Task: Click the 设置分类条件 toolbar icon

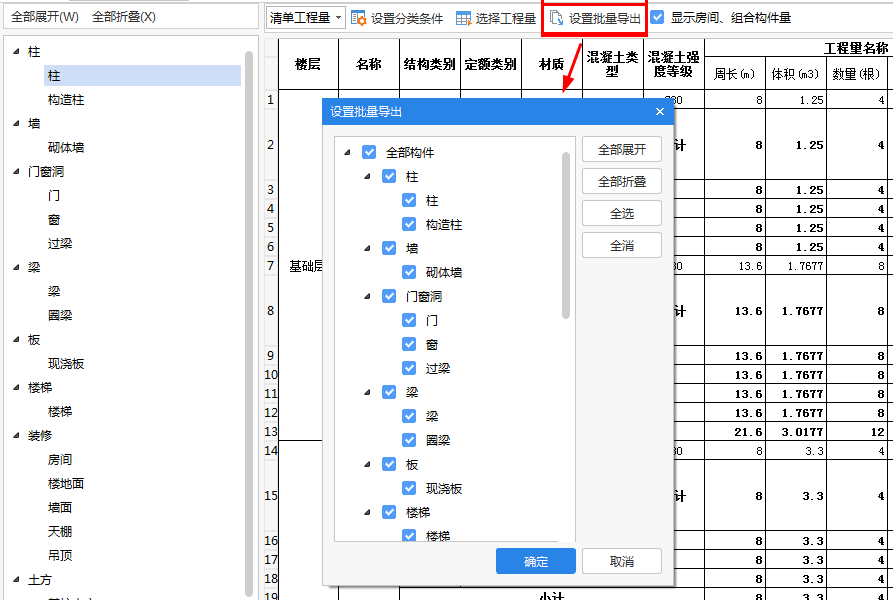Action: (359, 18)
